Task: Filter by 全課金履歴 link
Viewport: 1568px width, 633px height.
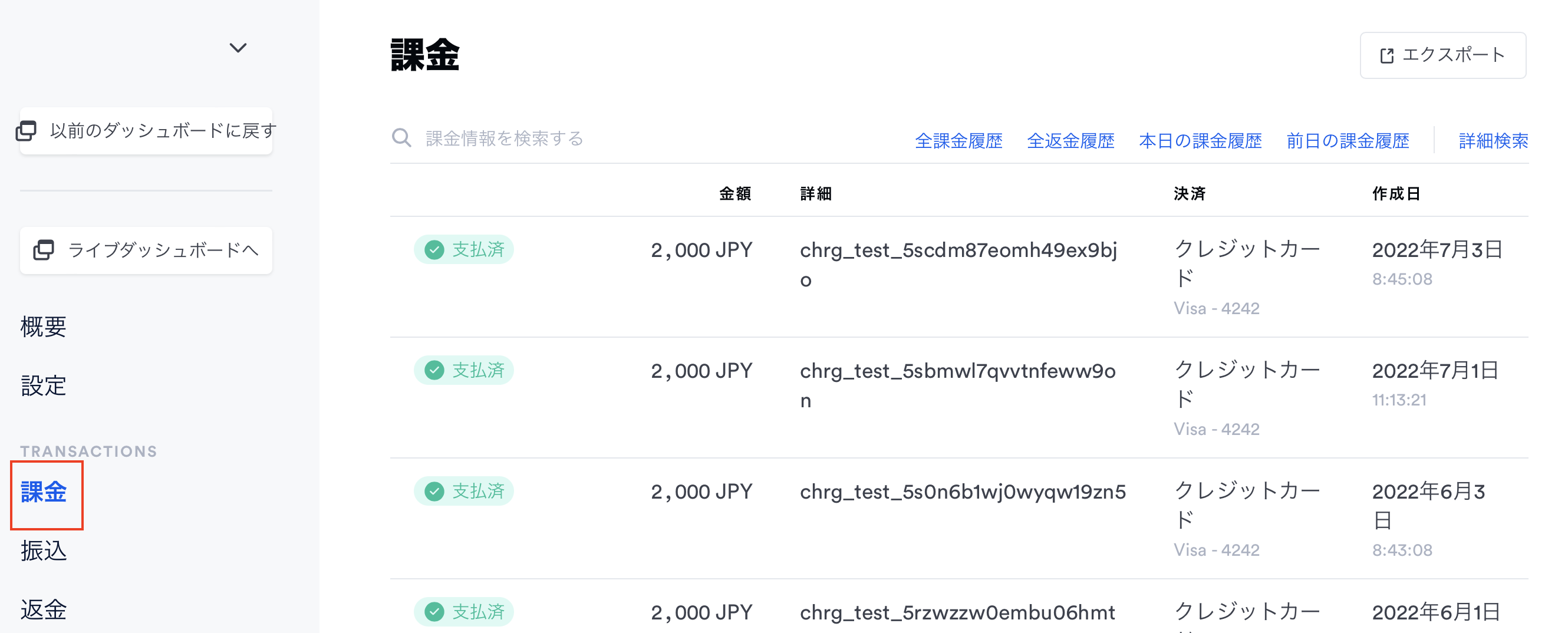Action: 960,140
